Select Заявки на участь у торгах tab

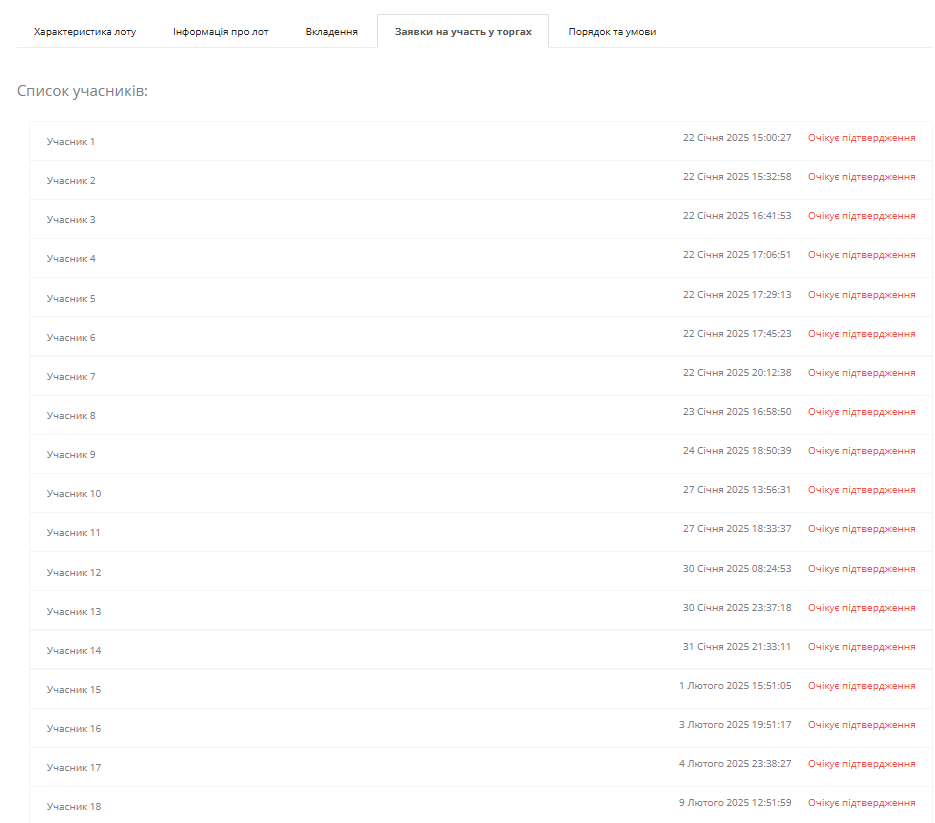coord(462,32)
